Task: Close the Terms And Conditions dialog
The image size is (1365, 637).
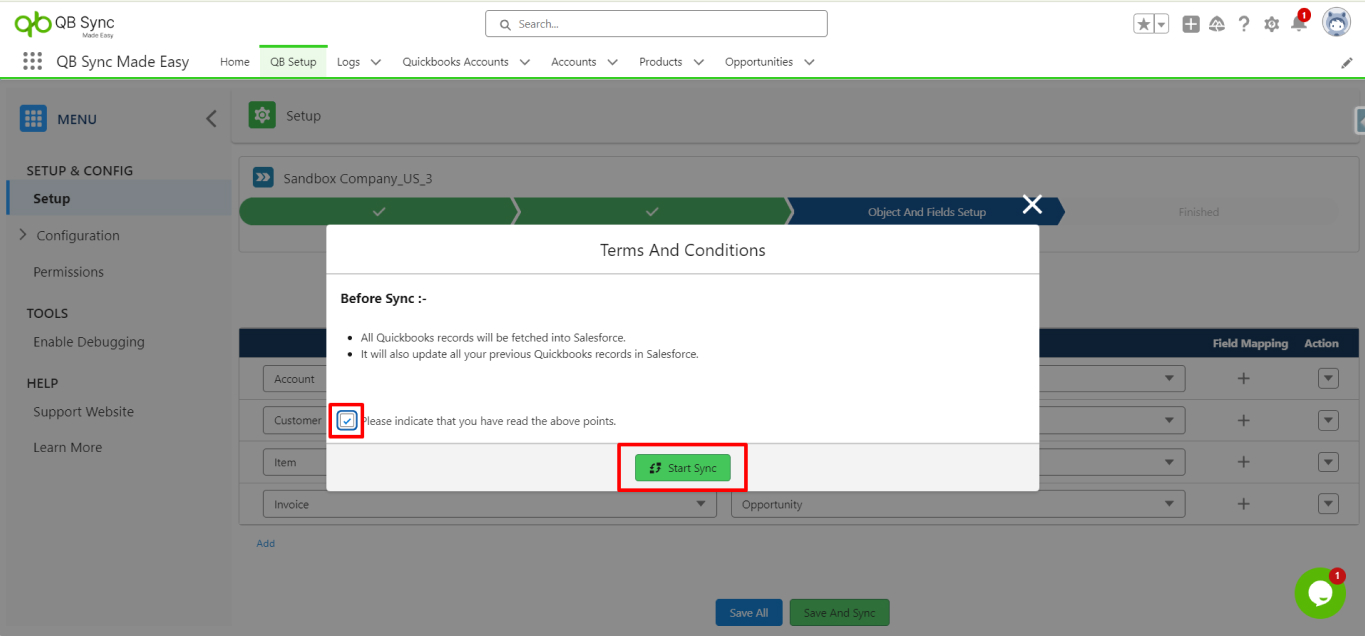Action: pyautogui.click(x=1032, y=204)
